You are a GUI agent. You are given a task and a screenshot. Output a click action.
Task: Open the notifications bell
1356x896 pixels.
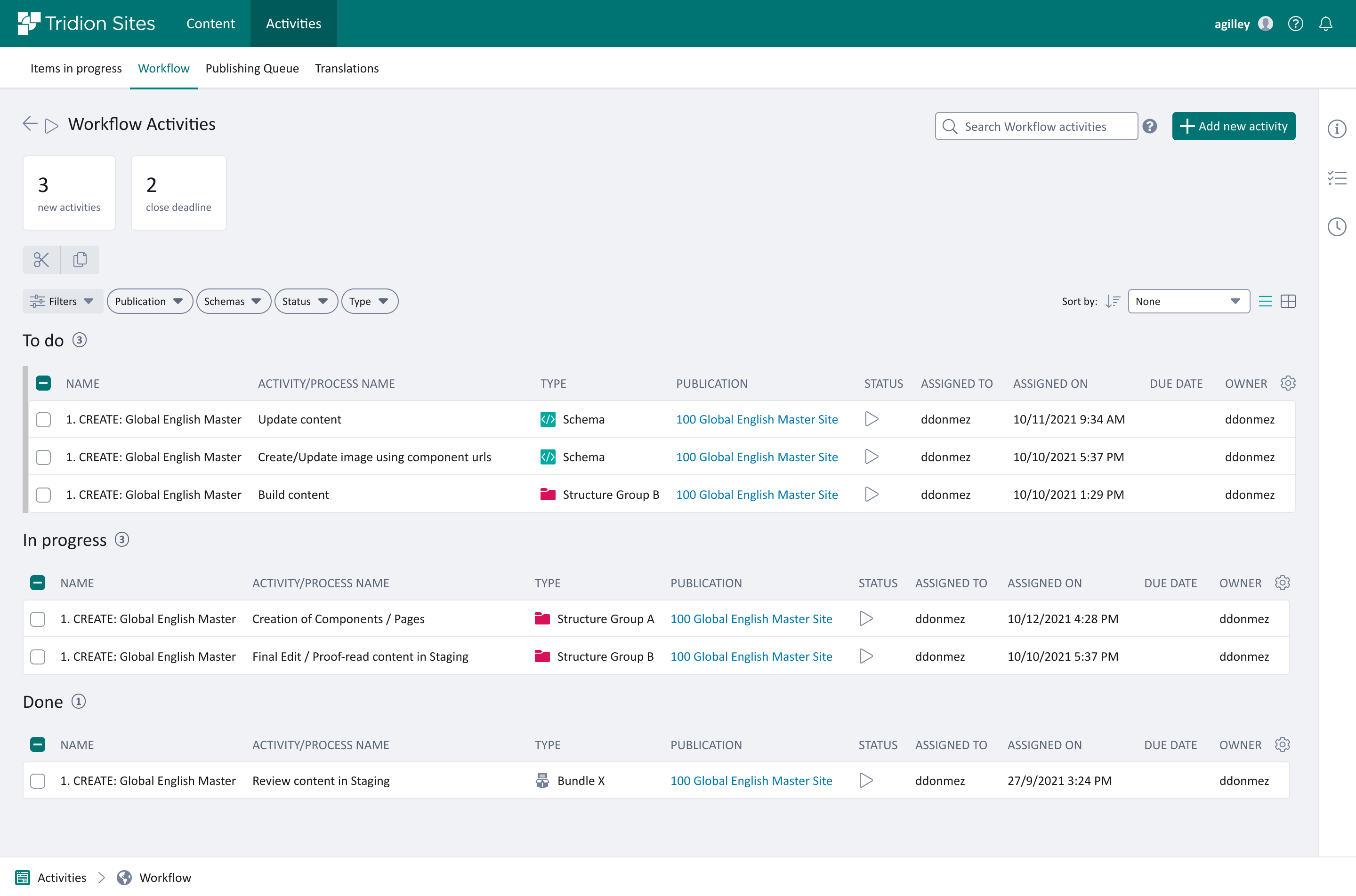click(1326, 24)
